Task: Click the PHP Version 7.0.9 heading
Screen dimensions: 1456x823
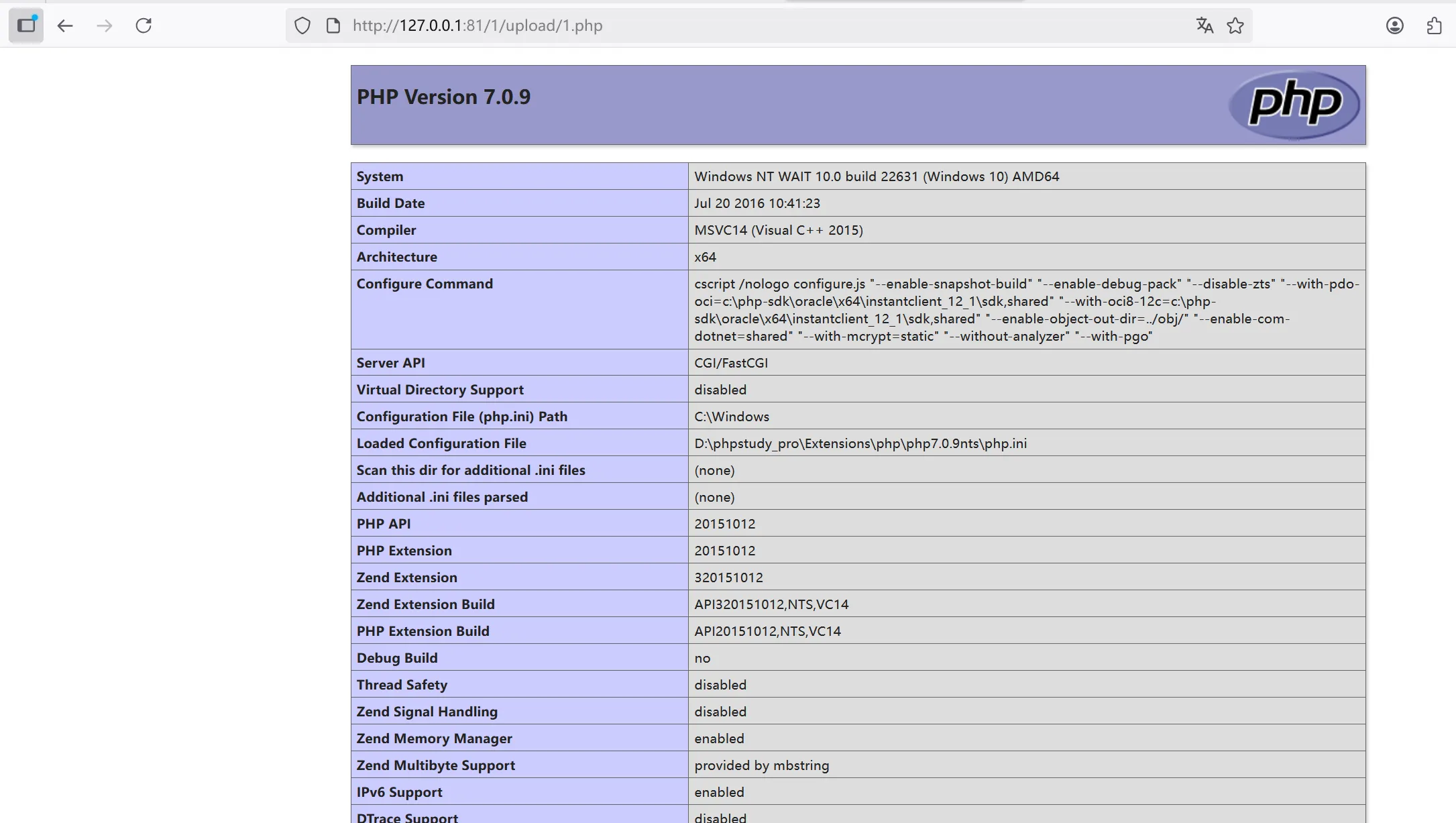Action: (x=443, y=97)
